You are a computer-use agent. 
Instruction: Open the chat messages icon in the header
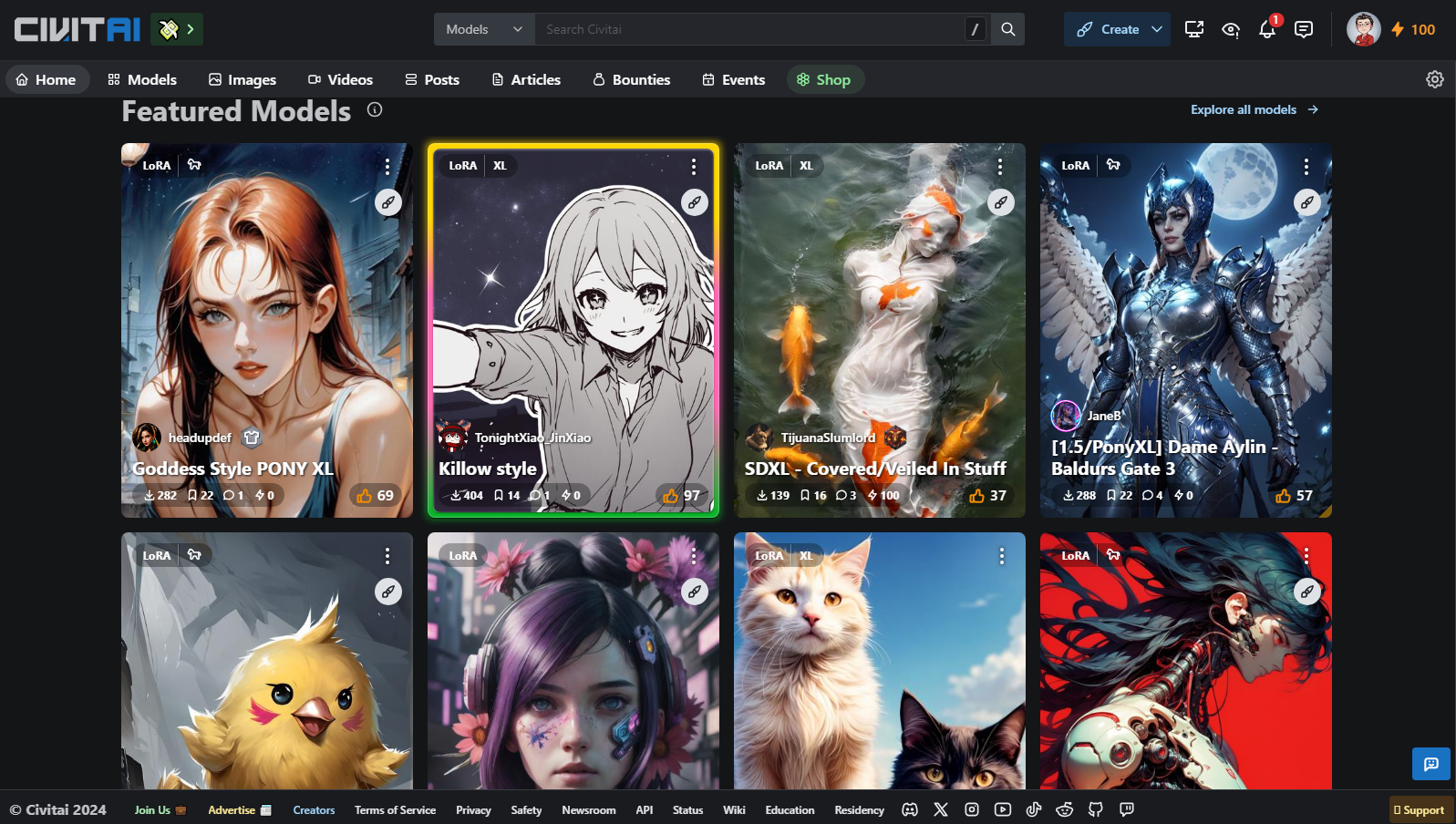point(1304,29)
